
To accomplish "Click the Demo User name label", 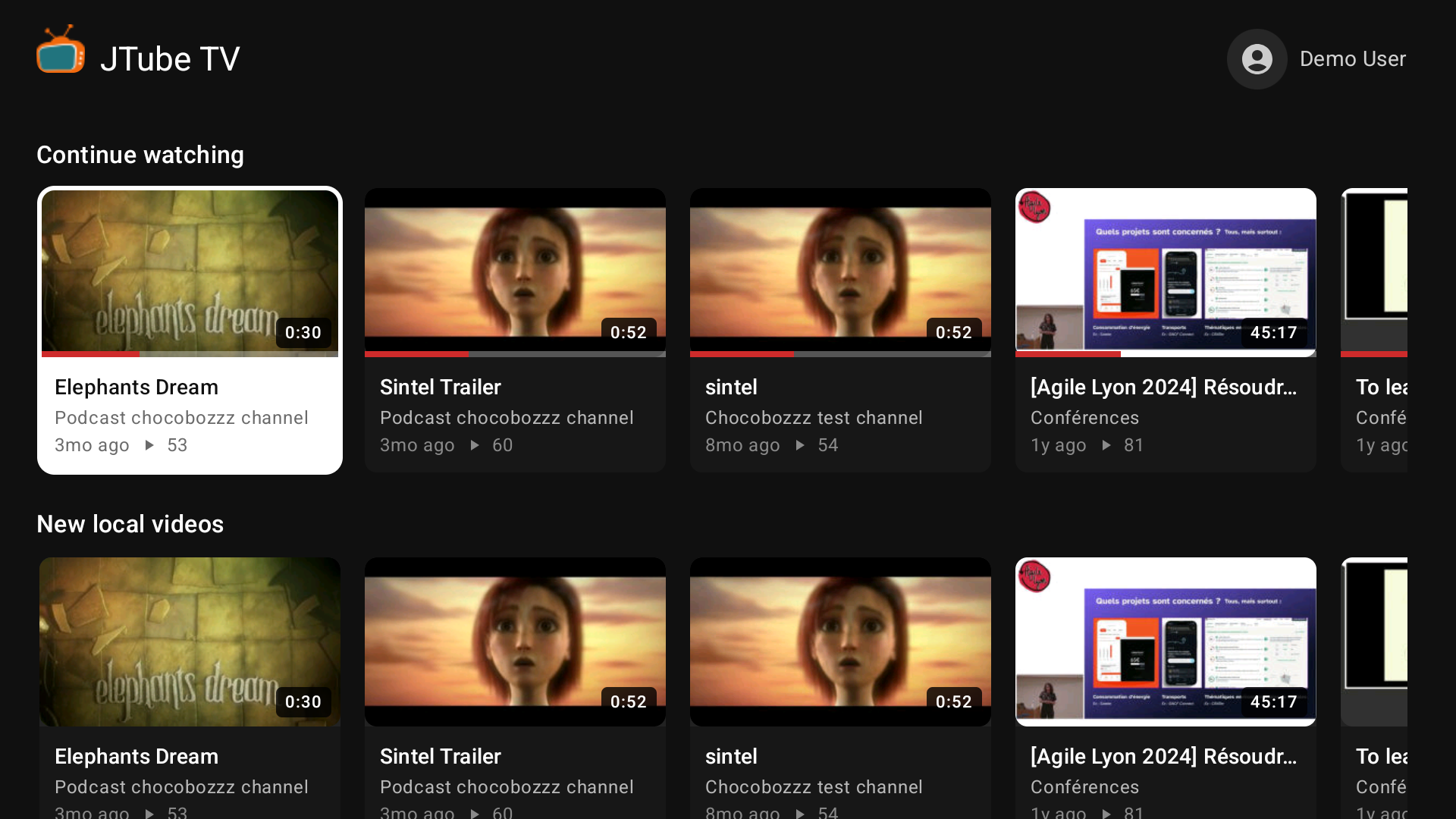I will [x=1352, y=59].
